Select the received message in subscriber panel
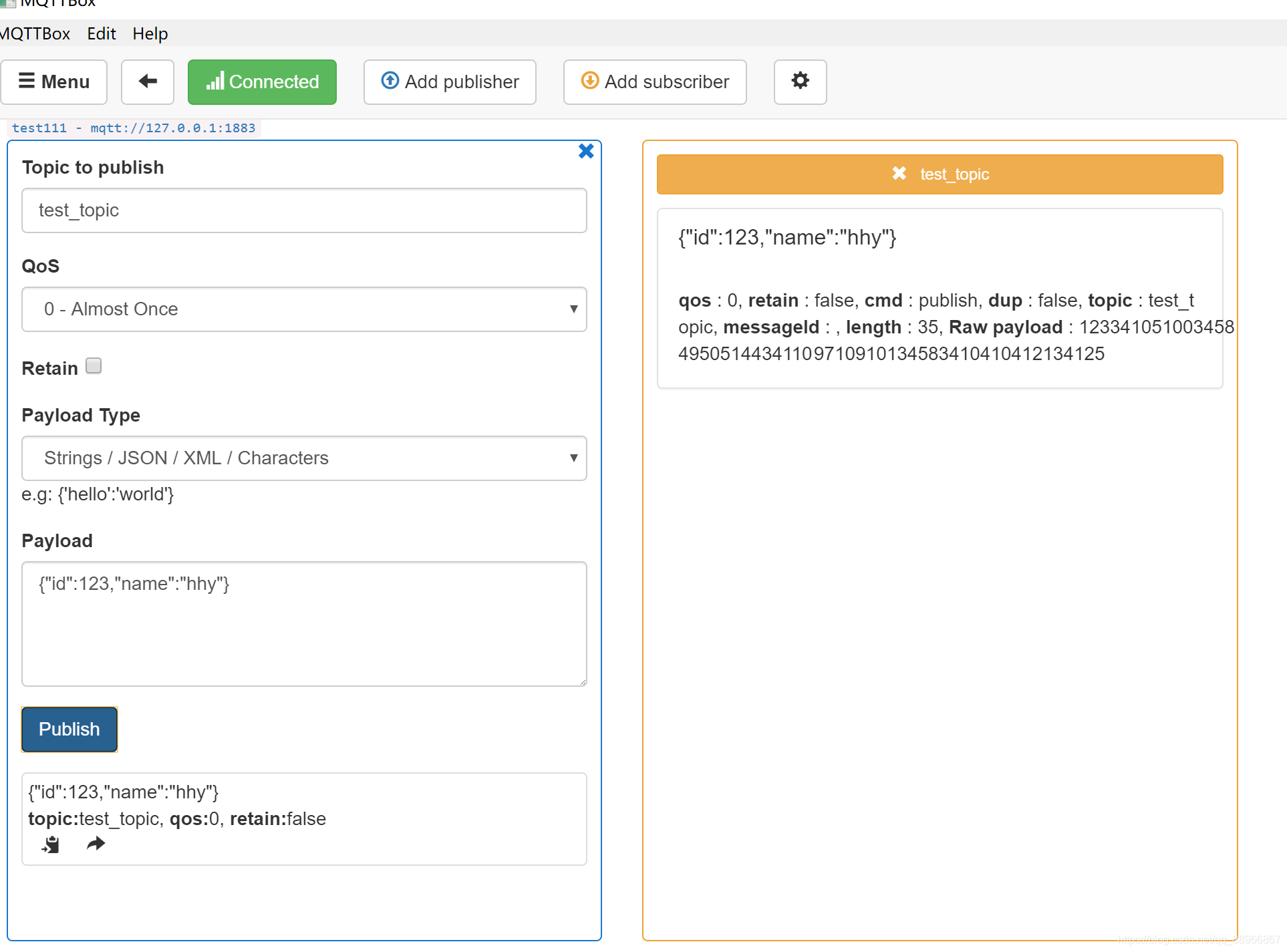The height and width of the screenshot is (952, 1287). click(x=940, y=298)
